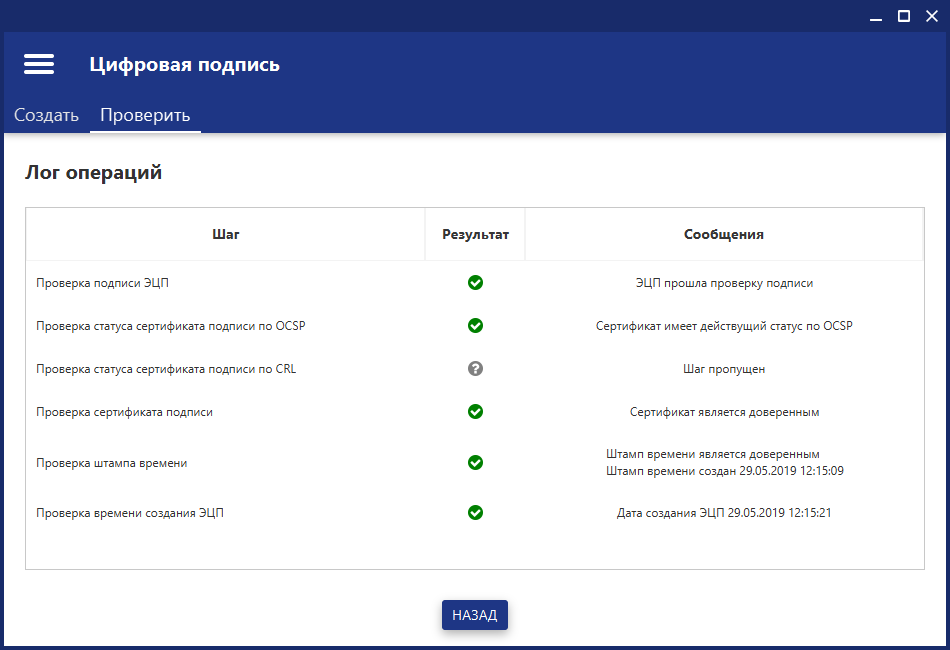Click the grey question mark for the CRL step
Screen dimensions: 950x650
pyautogui.click(x=475, y=369)
